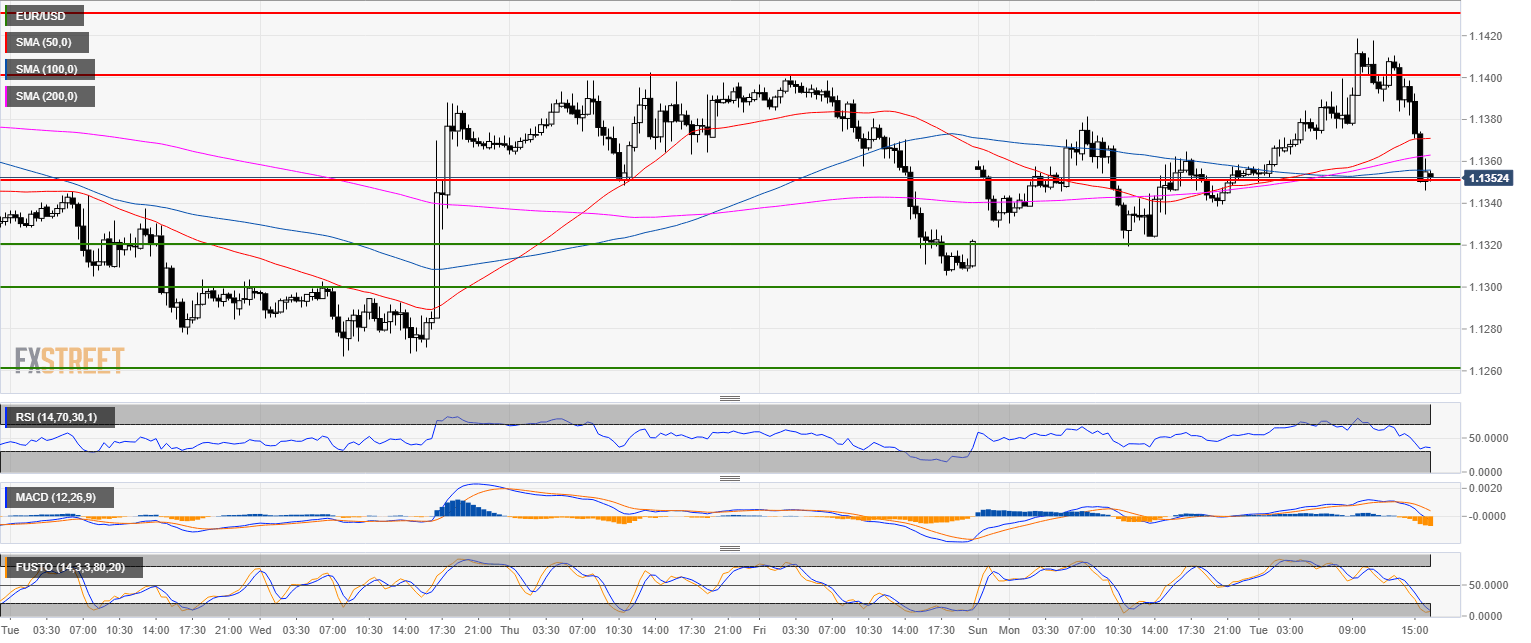Open the MACD (12,26,9) indicator label
1531x643 pixels.
point(58,497)
